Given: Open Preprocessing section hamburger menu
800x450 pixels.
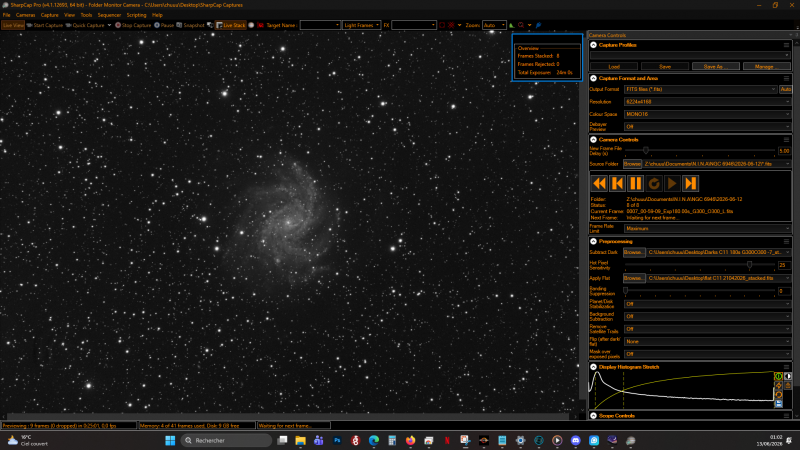Looking at the screenshot, I should click(786, 241).
